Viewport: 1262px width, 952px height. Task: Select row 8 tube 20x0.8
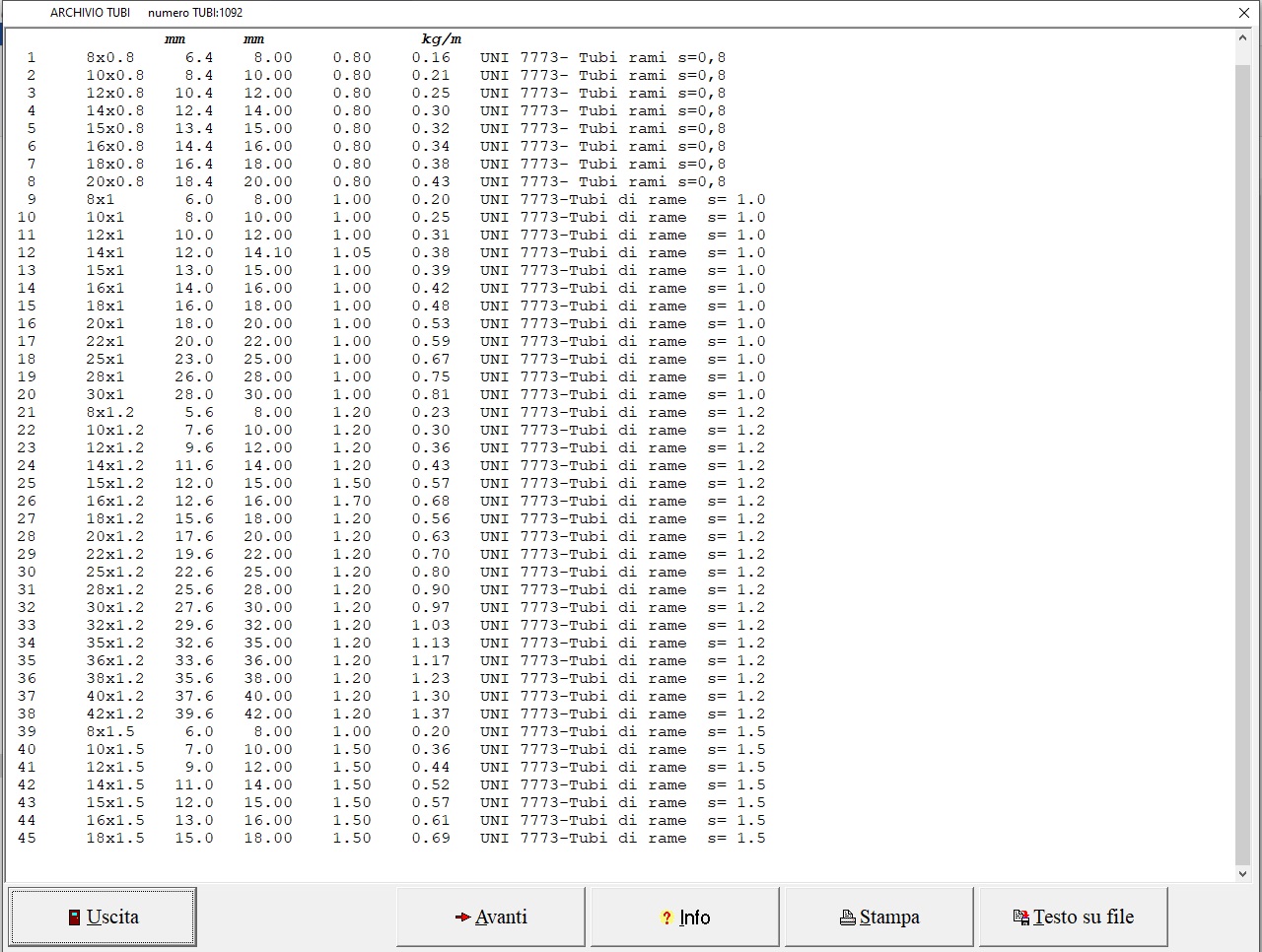point(377,181)
